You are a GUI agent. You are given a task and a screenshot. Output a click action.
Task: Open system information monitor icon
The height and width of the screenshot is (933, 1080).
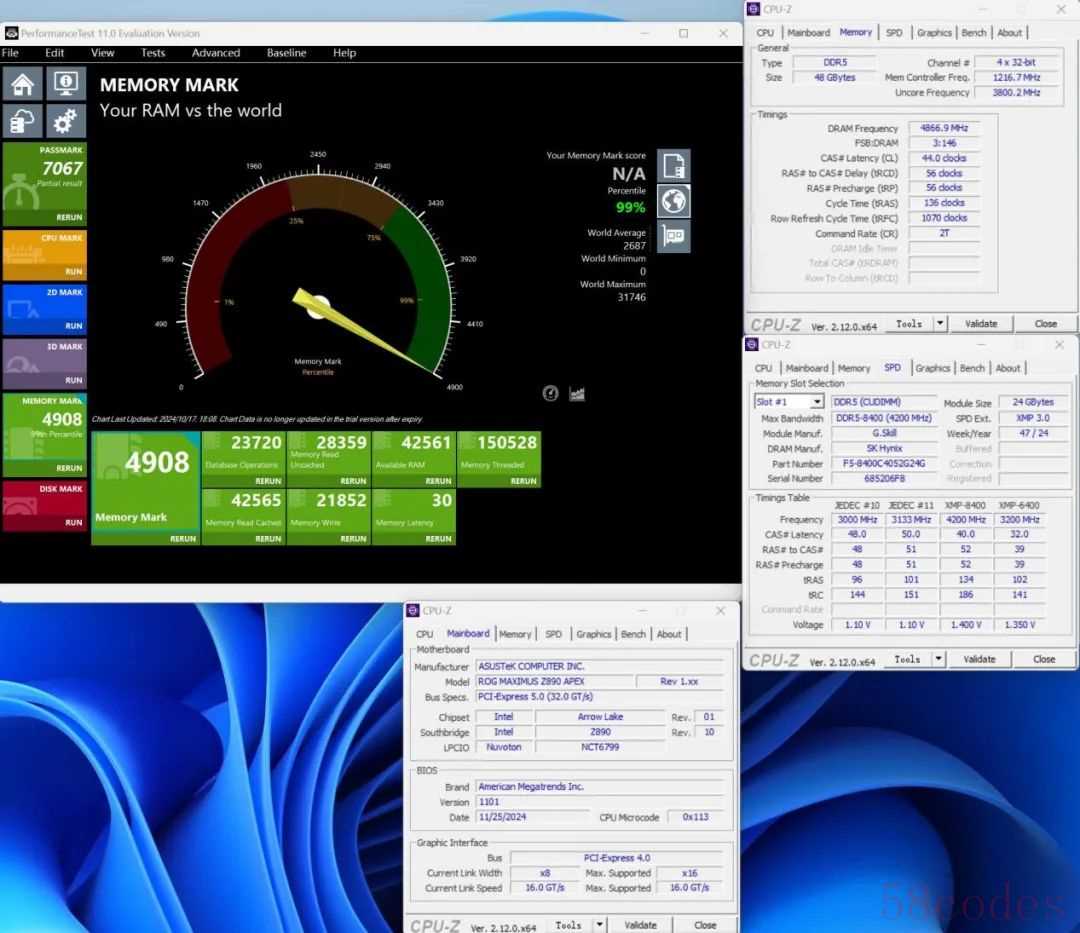65,84
